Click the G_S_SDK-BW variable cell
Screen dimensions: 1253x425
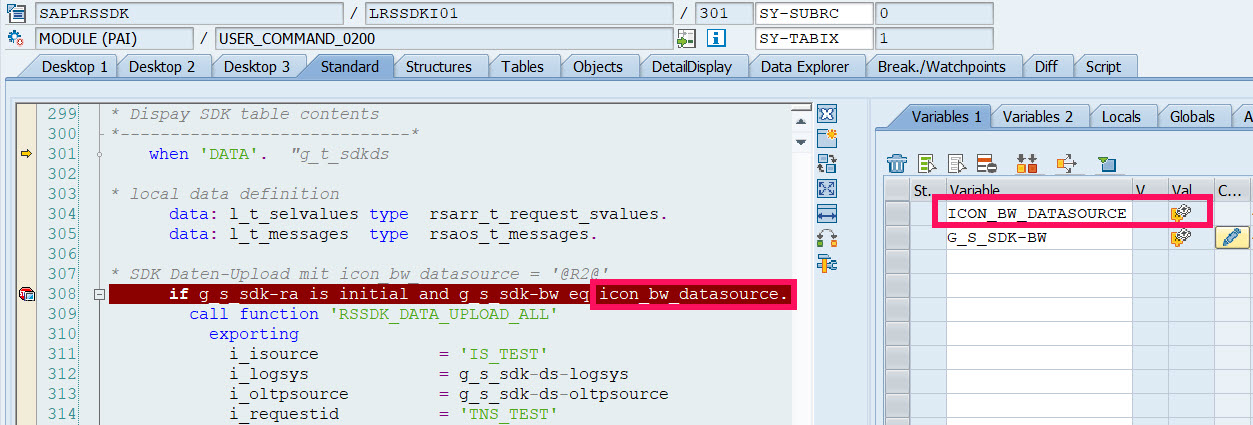pos(1038,237)
